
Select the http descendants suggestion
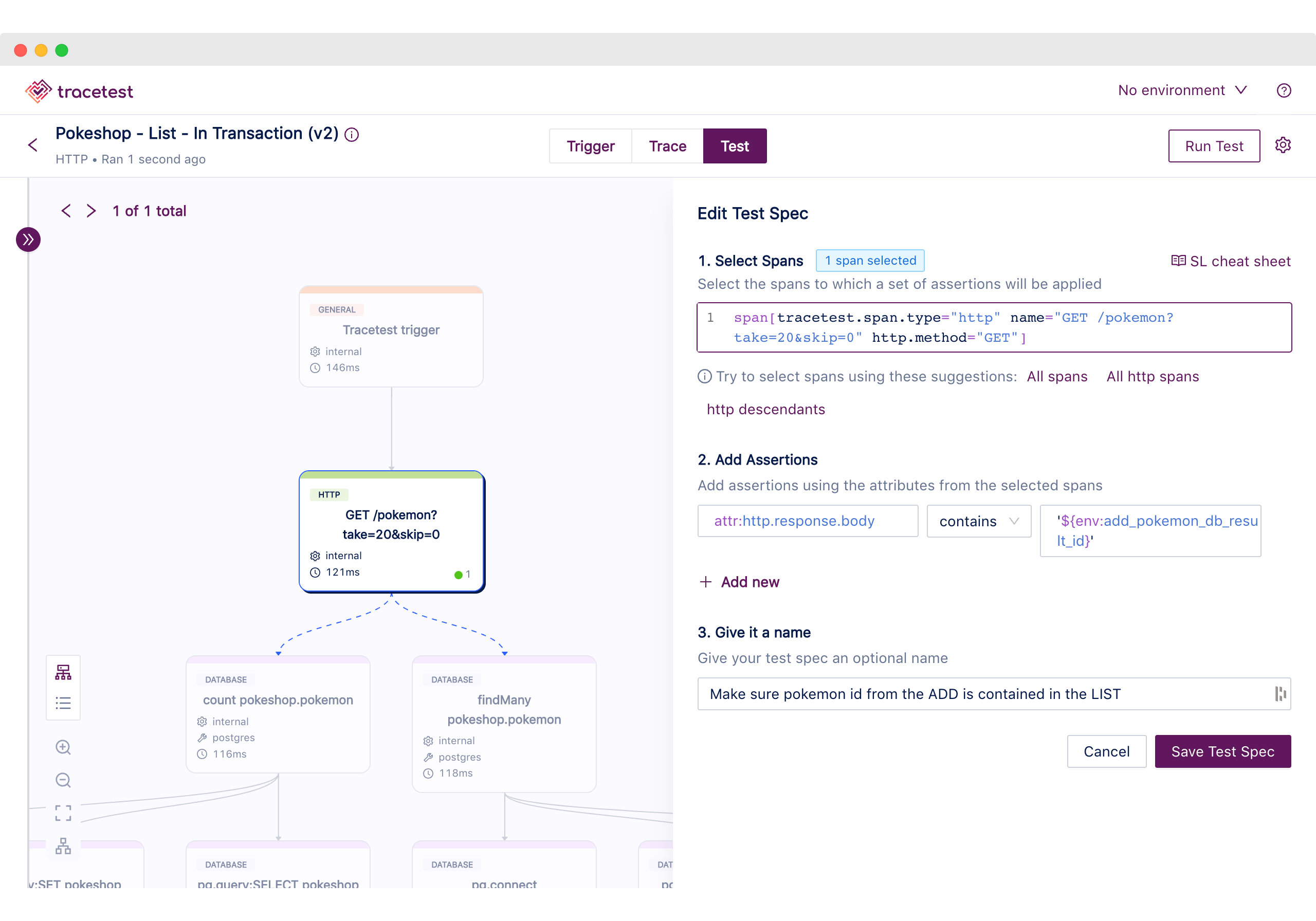pyautogui.click(x=766, y=409)
